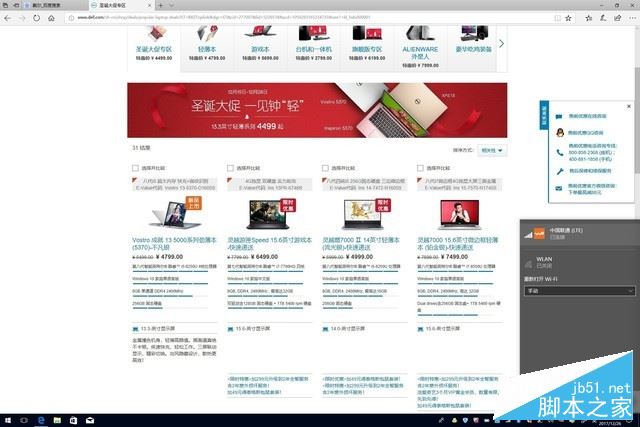Click the ¥7499.00 price text
Viewport: 640px width, 427px height.
tap(454, 257)
